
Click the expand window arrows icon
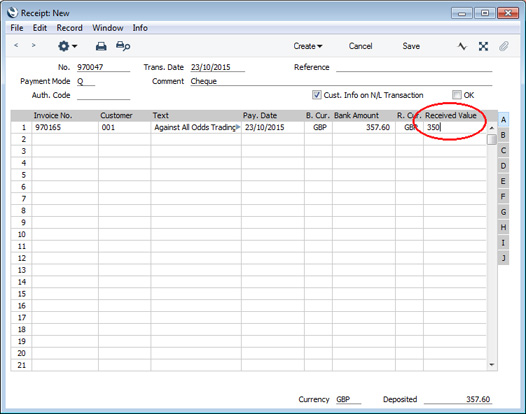coord(483,46)
